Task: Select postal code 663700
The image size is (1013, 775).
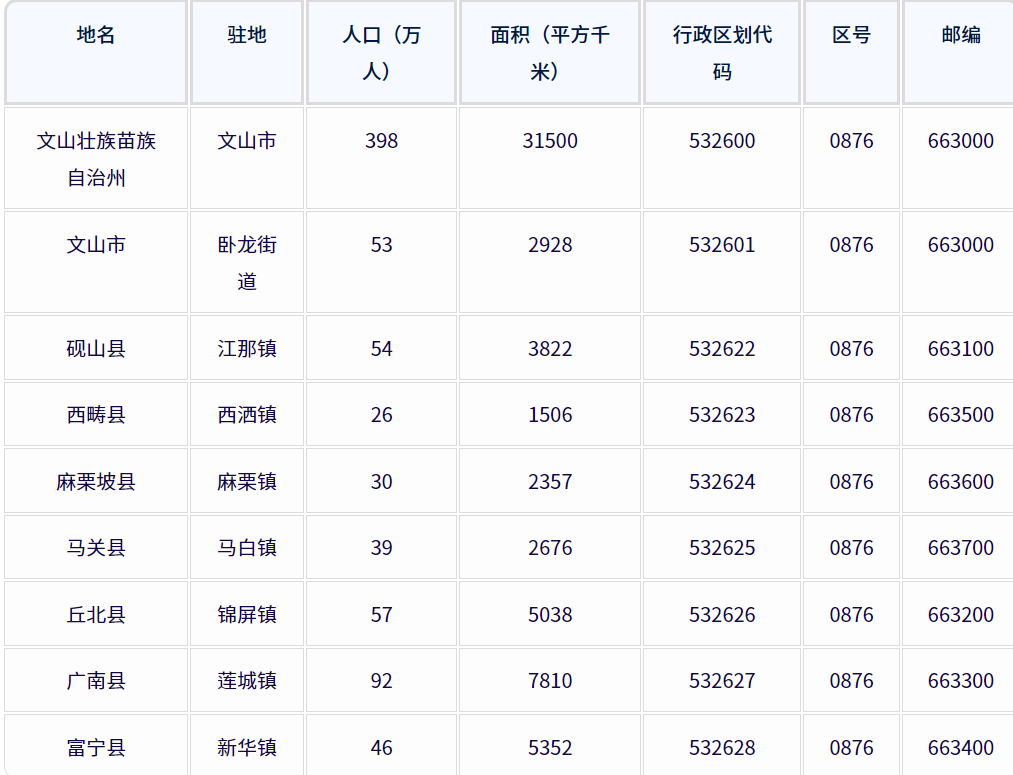Action: (961, 548)
